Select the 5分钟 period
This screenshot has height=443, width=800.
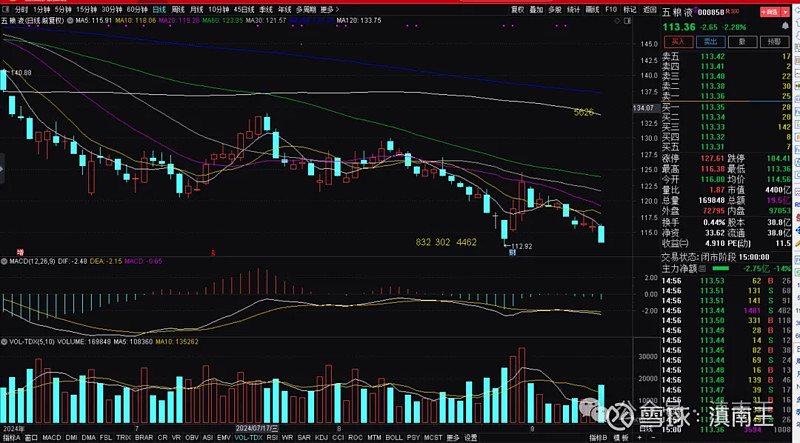pyautogui.click(x=63, y=10)
